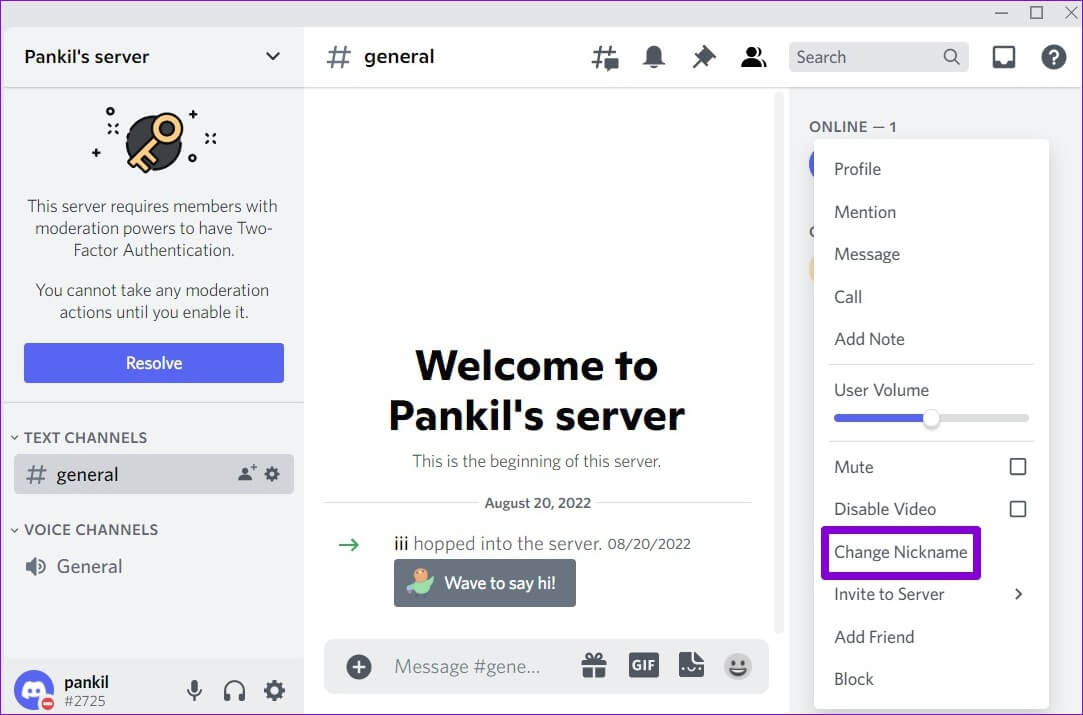Select Add Friend menu entry
The image size is (1083, 715).
coord(928,637)
